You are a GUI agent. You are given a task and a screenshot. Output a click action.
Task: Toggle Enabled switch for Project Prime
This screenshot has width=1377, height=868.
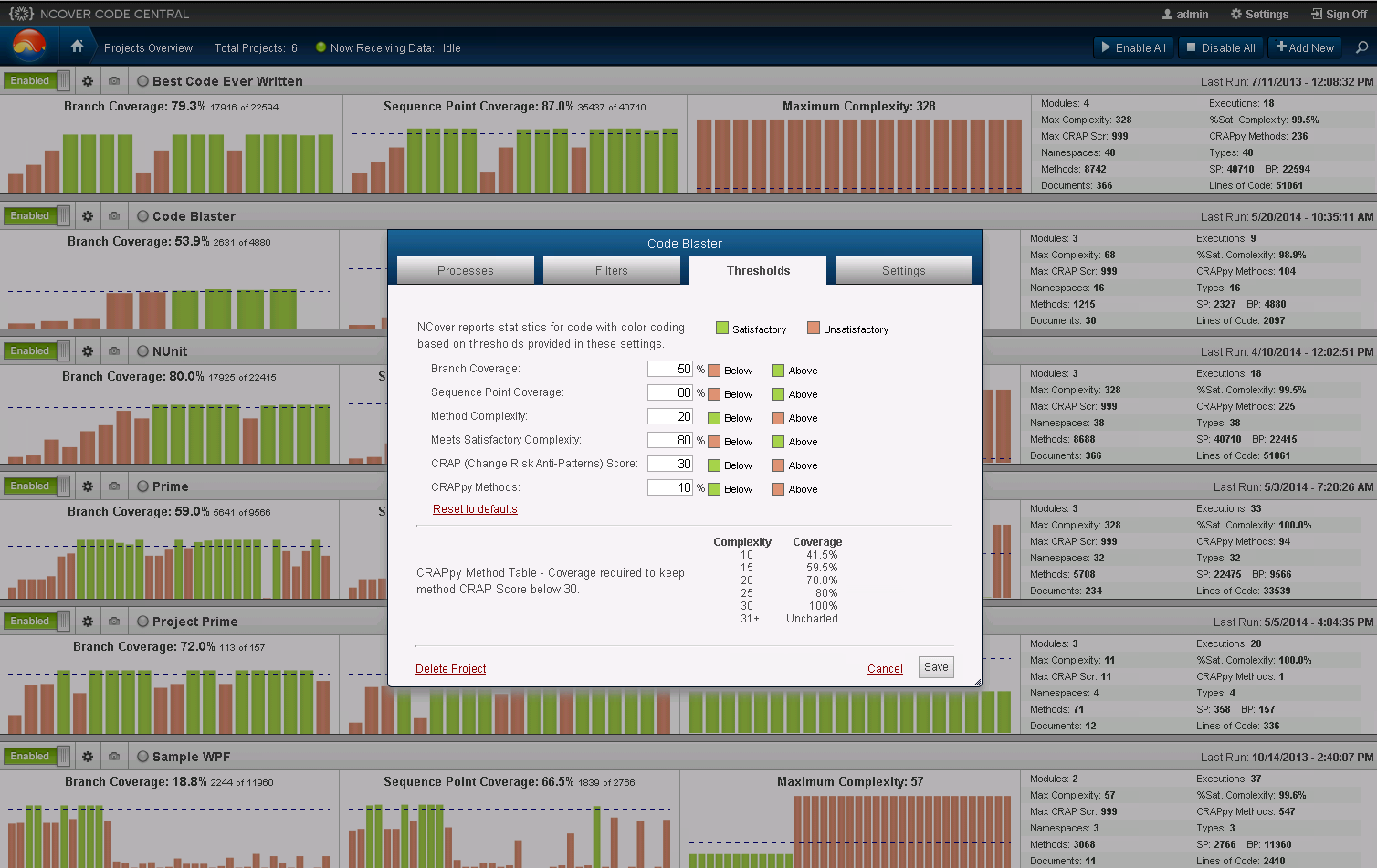click(x=37, y=622)
